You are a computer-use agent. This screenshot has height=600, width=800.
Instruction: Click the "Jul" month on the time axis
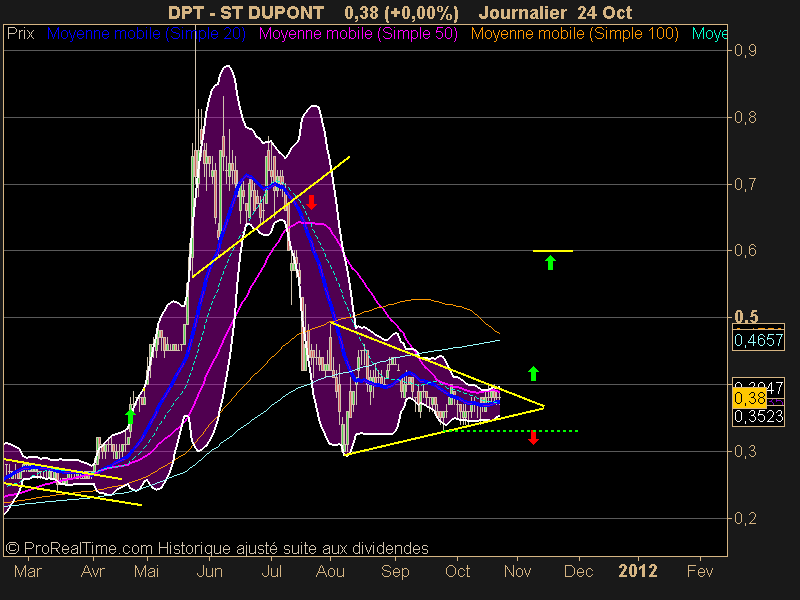click(x=271, y=571)
